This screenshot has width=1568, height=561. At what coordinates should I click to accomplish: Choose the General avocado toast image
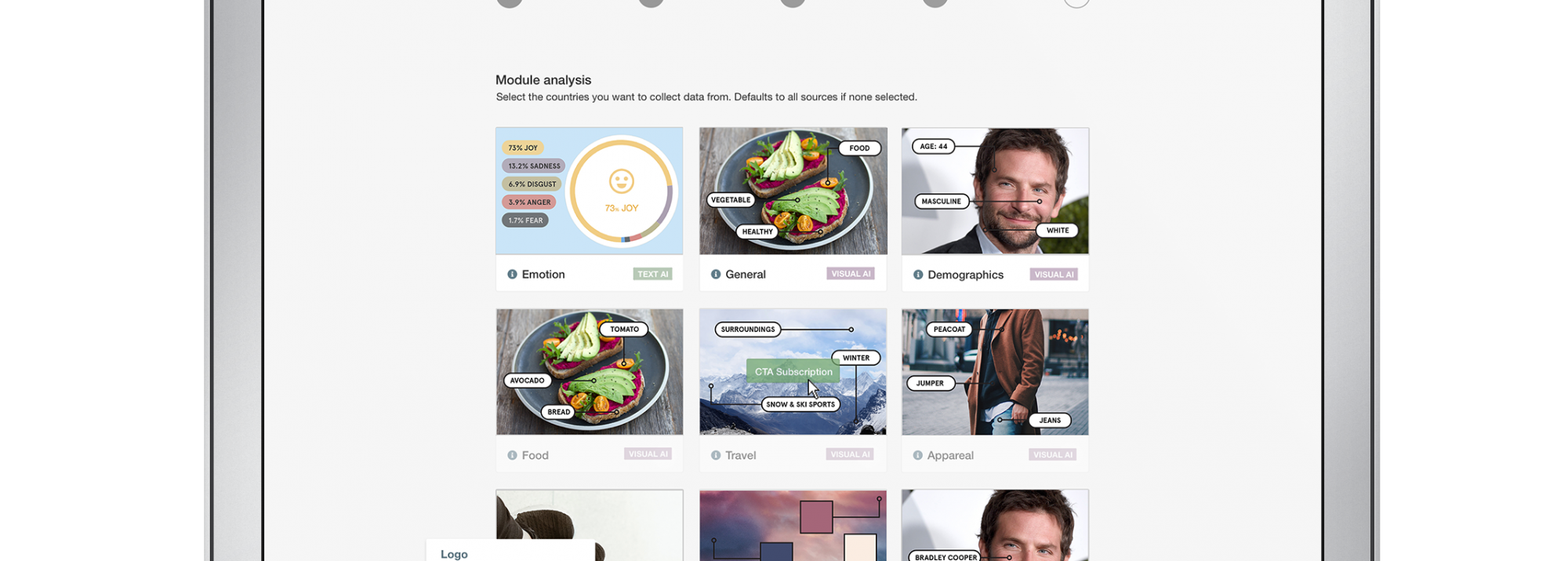tap(793, 191)
